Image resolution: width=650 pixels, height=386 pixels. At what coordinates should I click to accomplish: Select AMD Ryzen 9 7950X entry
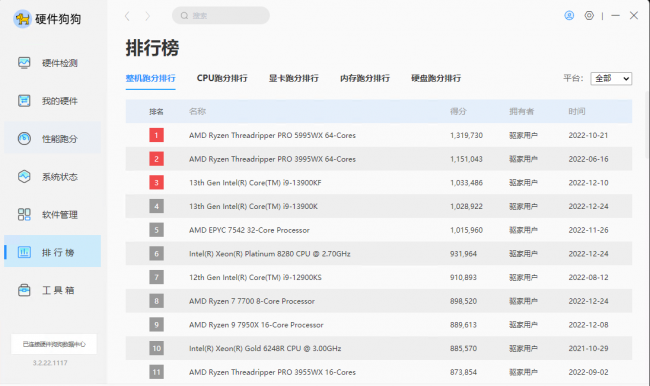tap(379, 325)
